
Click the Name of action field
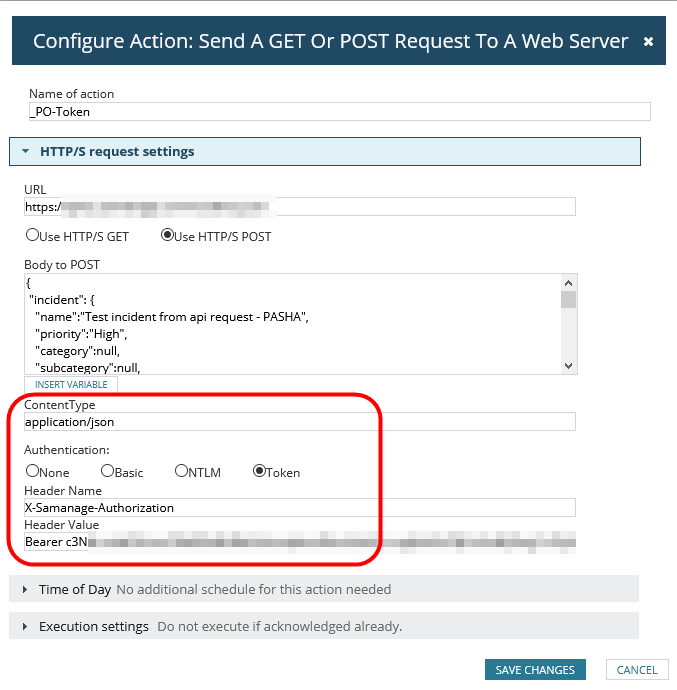[x=340, y=112]
